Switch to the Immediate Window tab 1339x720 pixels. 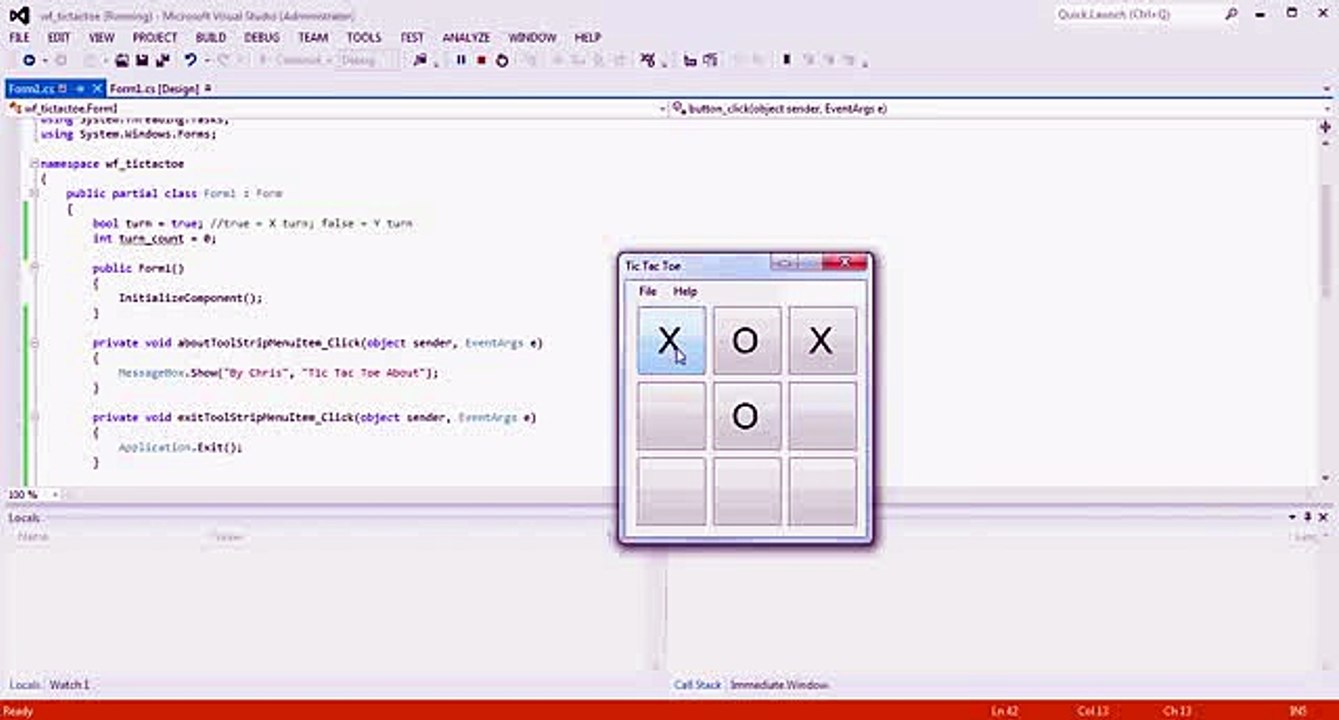coord(779,685)
